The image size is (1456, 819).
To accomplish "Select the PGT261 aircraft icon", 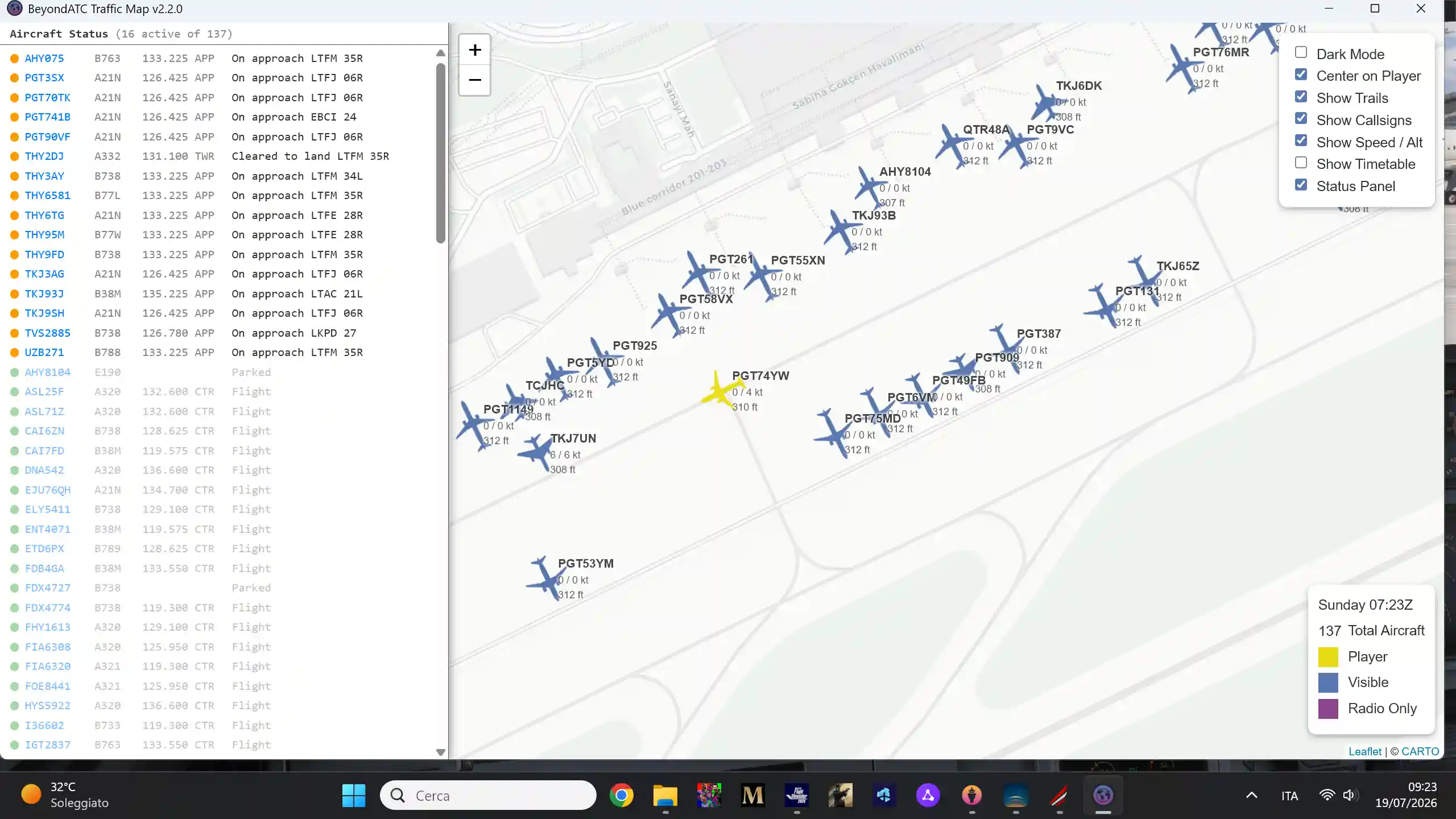I will pos(701,272).
